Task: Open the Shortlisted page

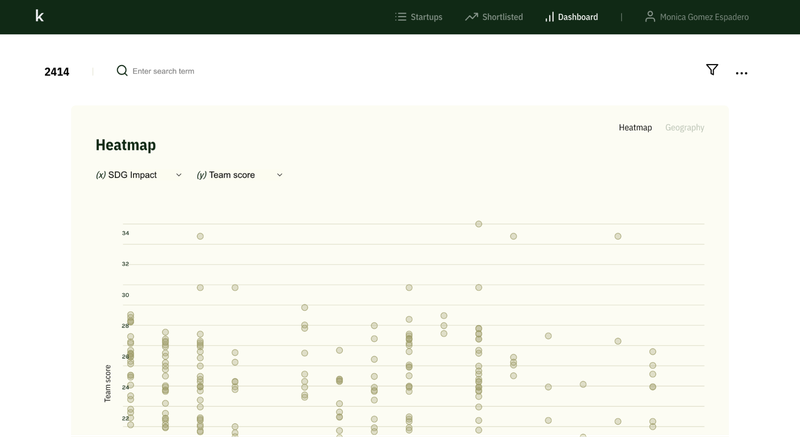Action: 502,17
